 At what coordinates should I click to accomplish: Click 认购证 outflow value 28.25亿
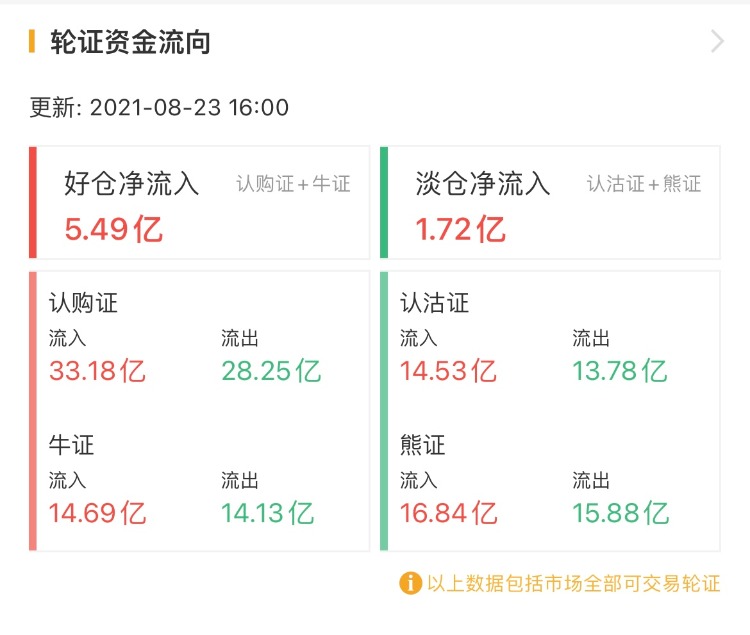pyautogui.click(x=271, y=372)
